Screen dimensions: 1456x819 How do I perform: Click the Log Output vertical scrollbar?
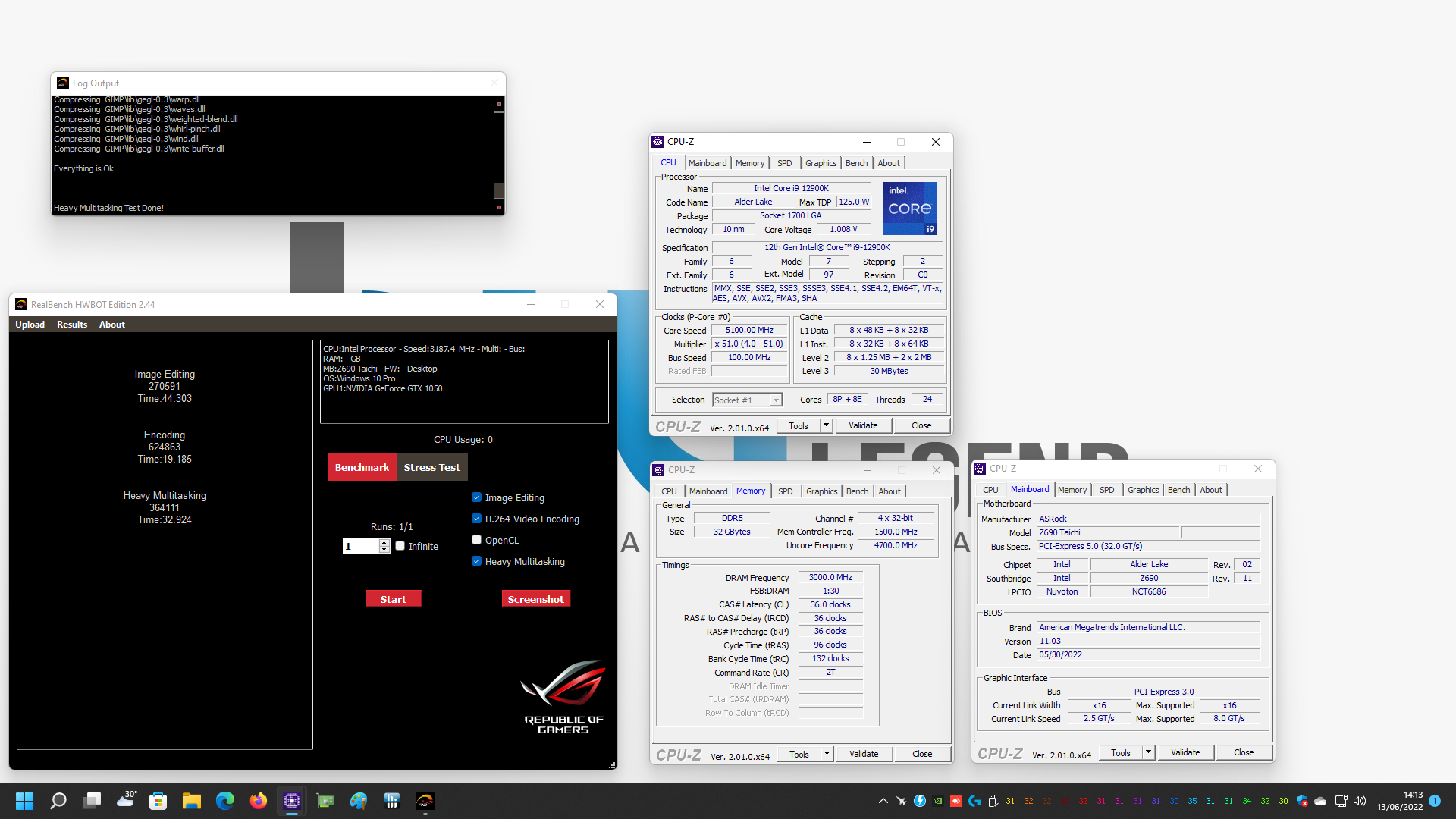pos(499,155)
